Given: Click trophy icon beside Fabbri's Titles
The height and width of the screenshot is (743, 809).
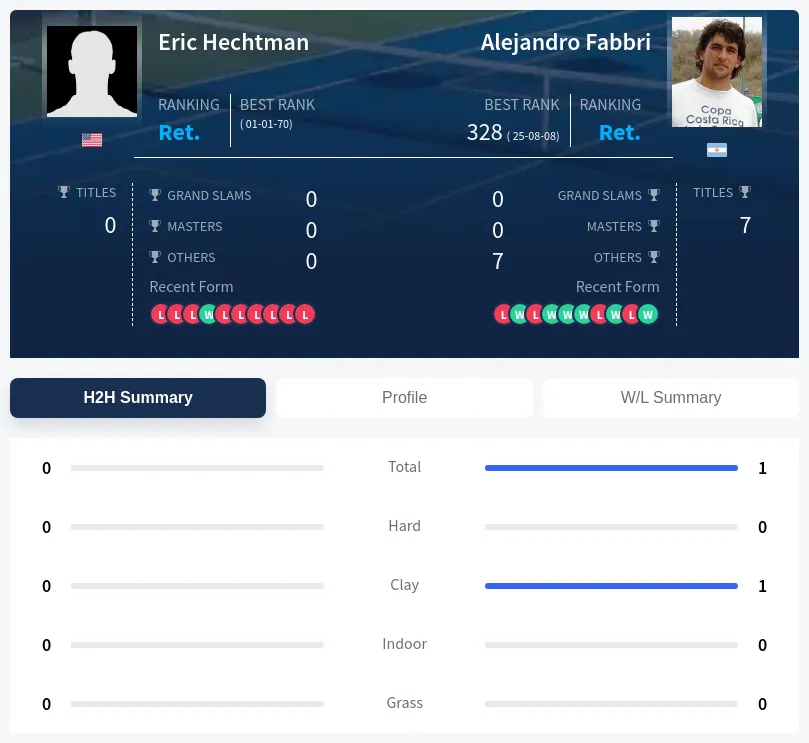Looking at the screenshot, I should [745, 192].
